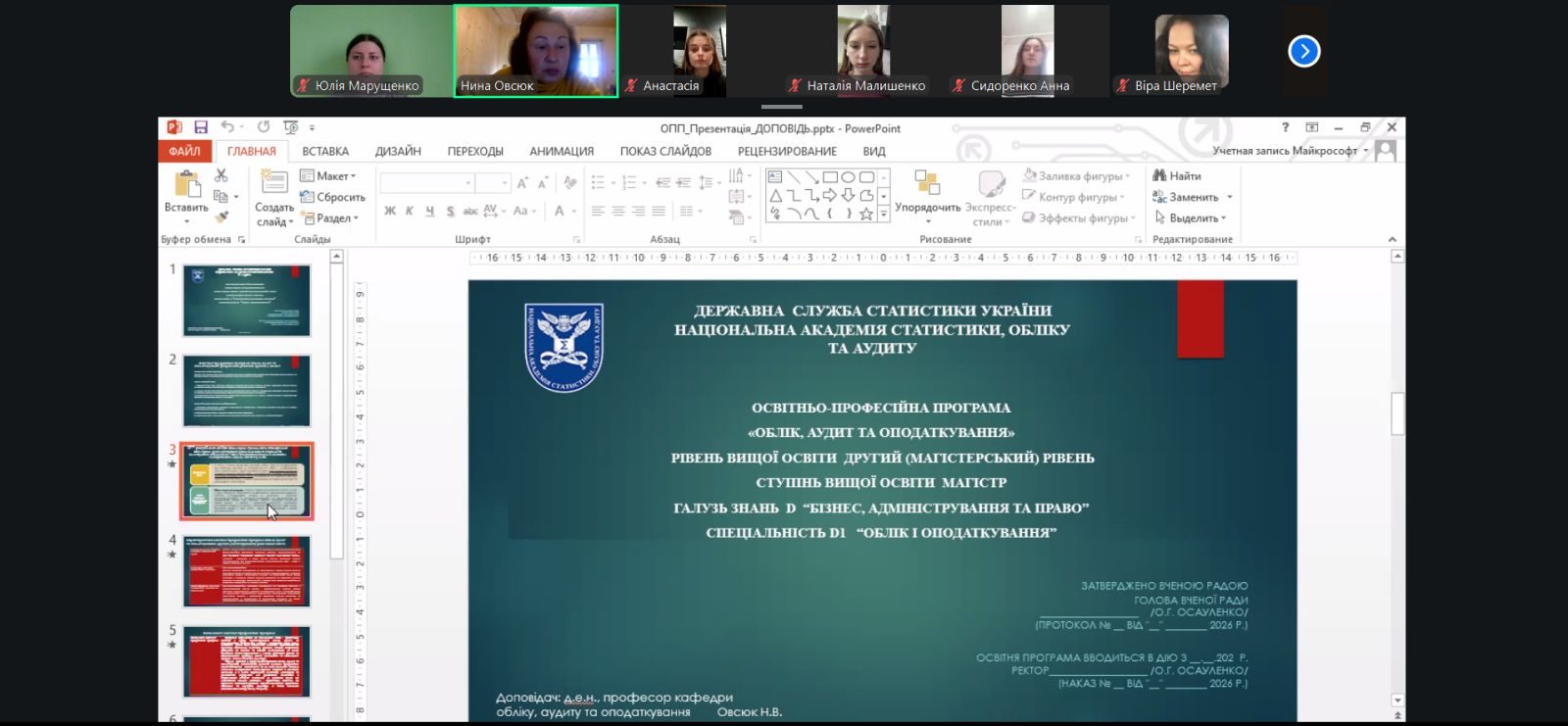Select slide 4 thumbnail in slide panel
Image resolution: width=1568 pixels, height=726 pixels.
click(247, 571)
